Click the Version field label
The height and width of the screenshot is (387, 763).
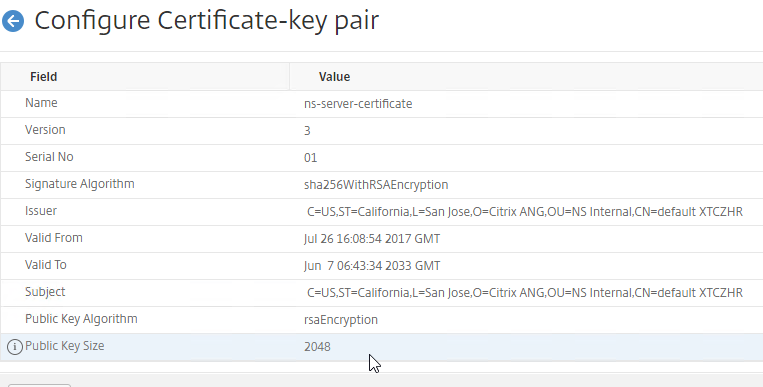coord(45,130)
